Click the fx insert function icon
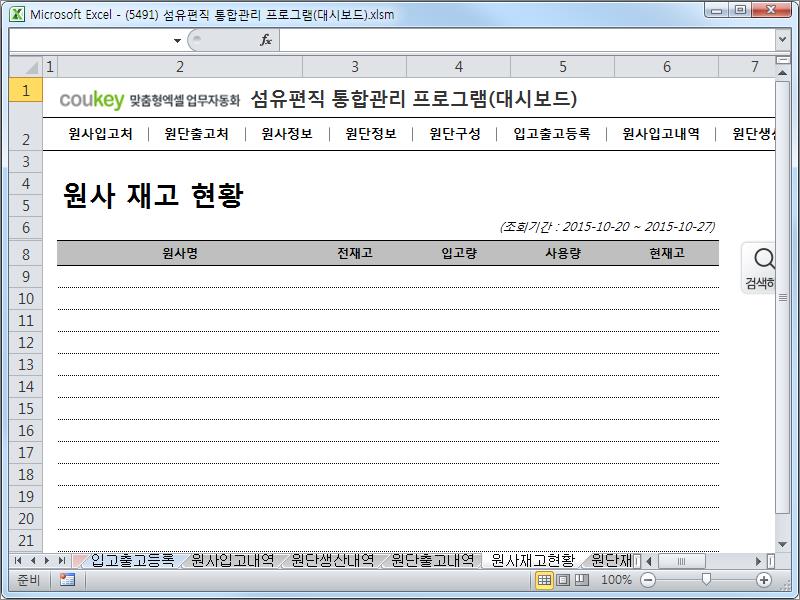800x600 pixels. (266, 40)
